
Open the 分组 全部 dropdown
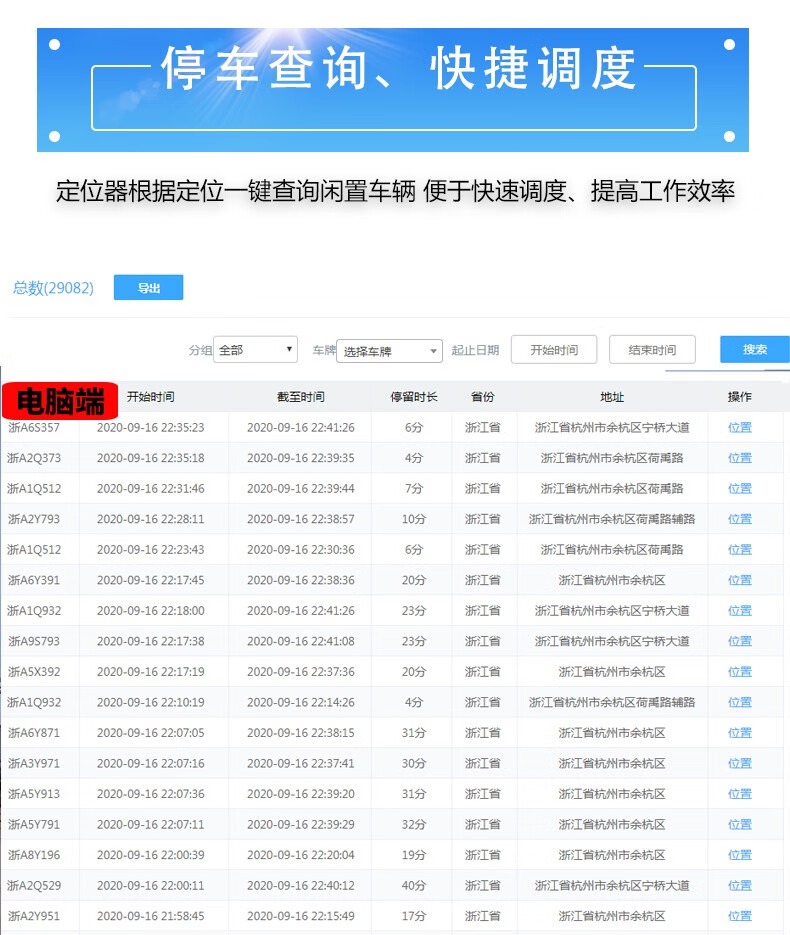pyautogui.click(x=256, y=350)
